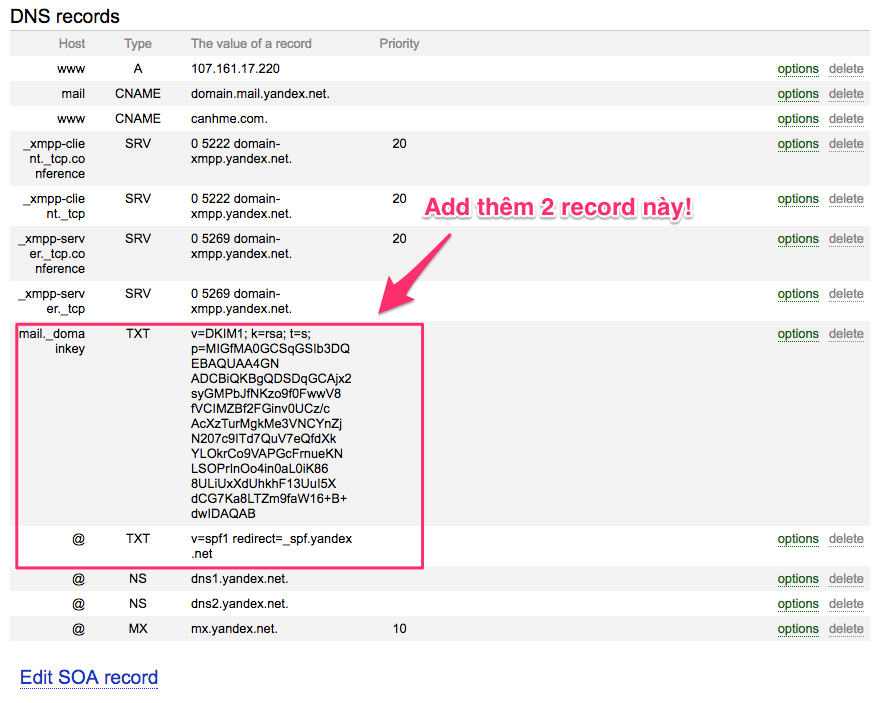Open options for mail CNAME record
Image resolution: width=883 pixels, height=703 pixels.
click(798, 94)
